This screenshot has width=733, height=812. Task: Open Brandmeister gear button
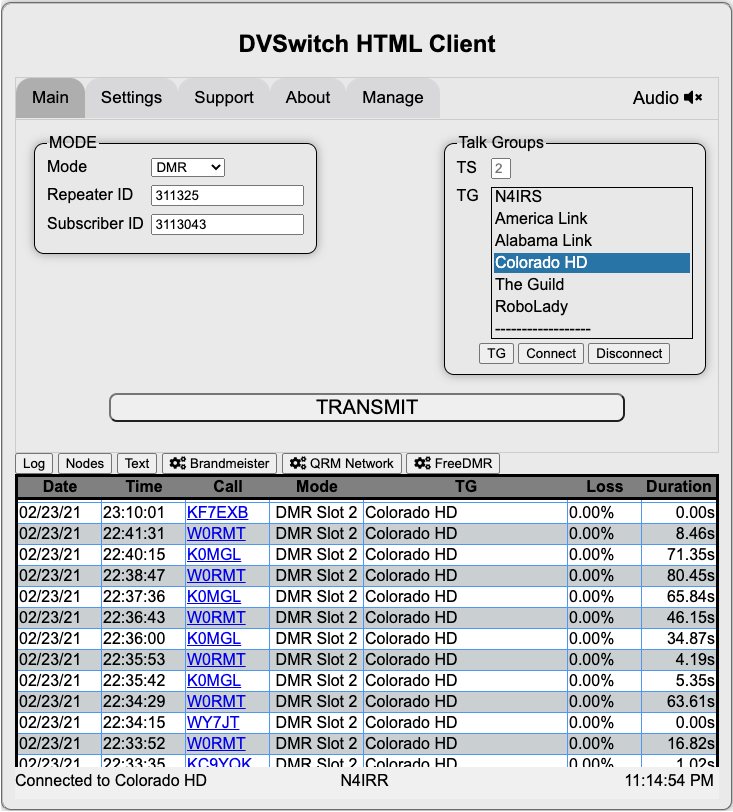[x=220, y=463]
